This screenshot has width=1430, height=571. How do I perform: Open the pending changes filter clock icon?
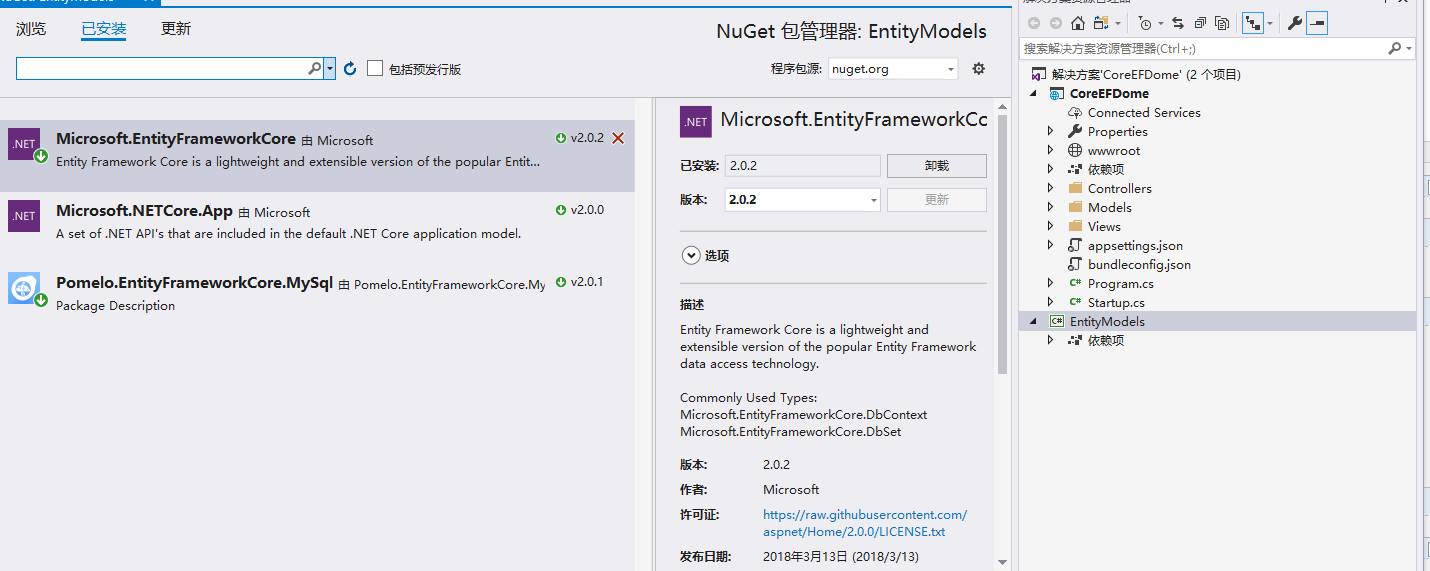(1145, 23)
